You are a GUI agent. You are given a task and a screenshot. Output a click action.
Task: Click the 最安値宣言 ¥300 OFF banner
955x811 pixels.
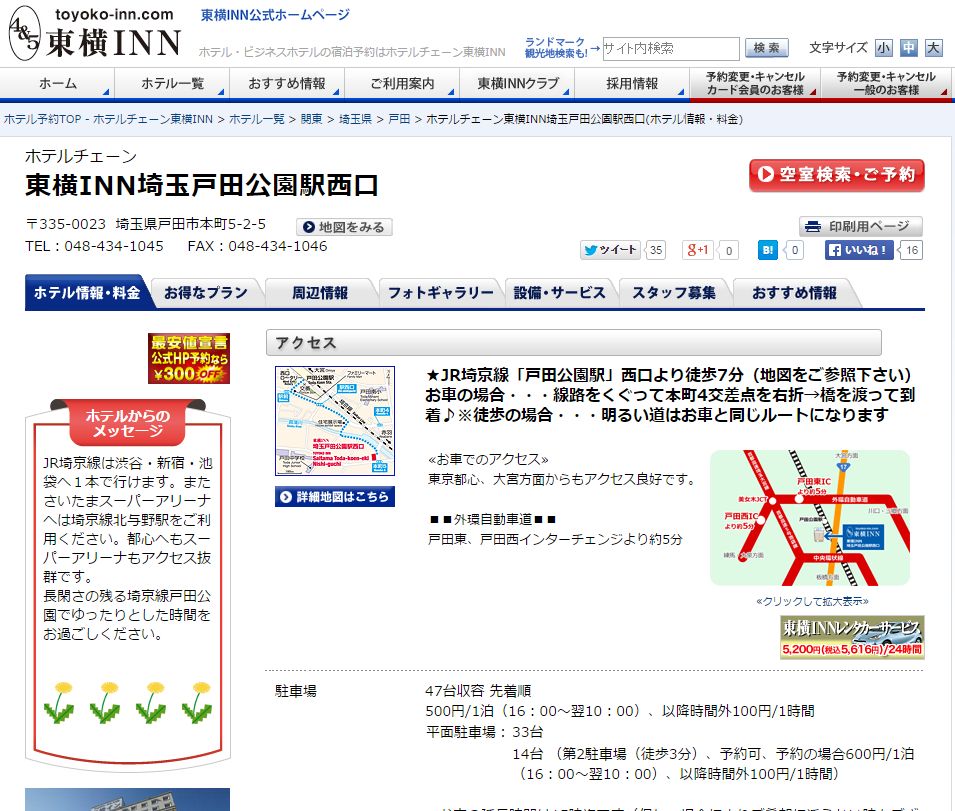(x=189, y=358)
